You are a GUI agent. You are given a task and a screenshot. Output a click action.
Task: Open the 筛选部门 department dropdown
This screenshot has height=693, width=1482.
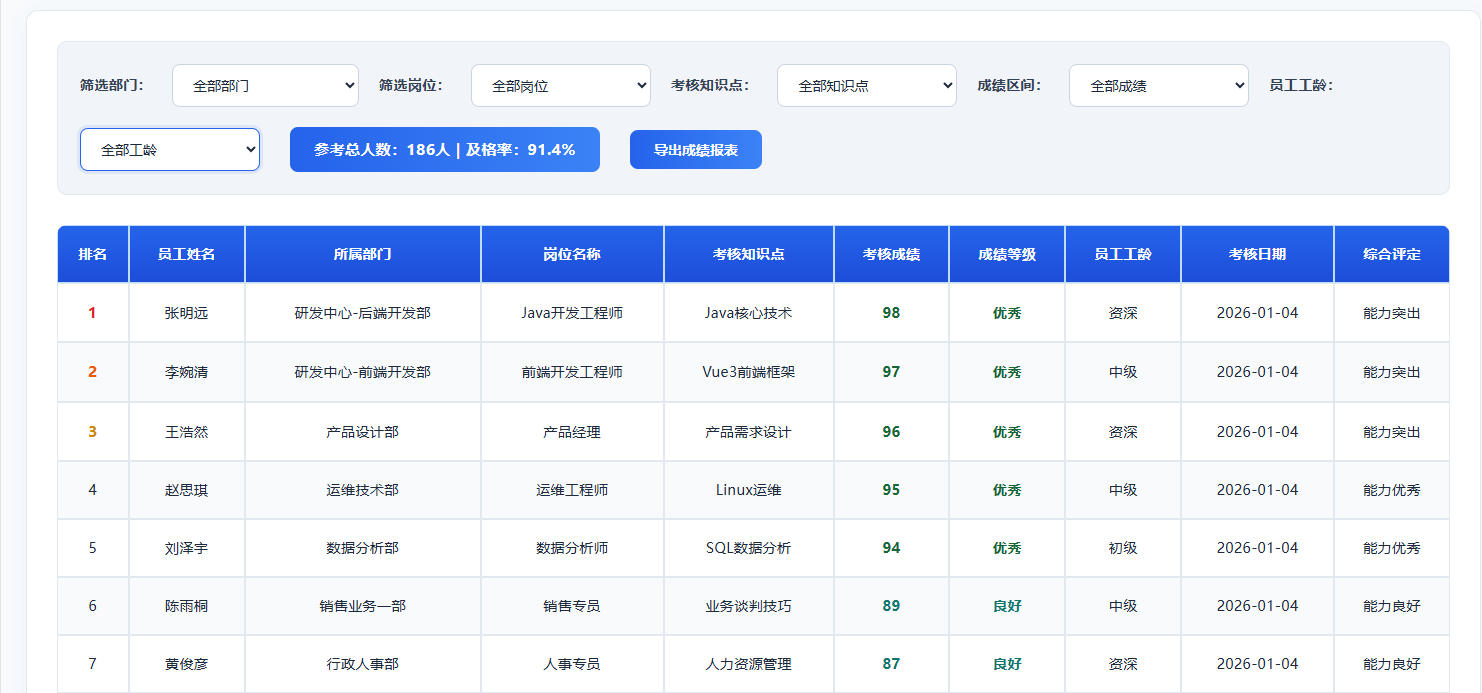point(265,86)
